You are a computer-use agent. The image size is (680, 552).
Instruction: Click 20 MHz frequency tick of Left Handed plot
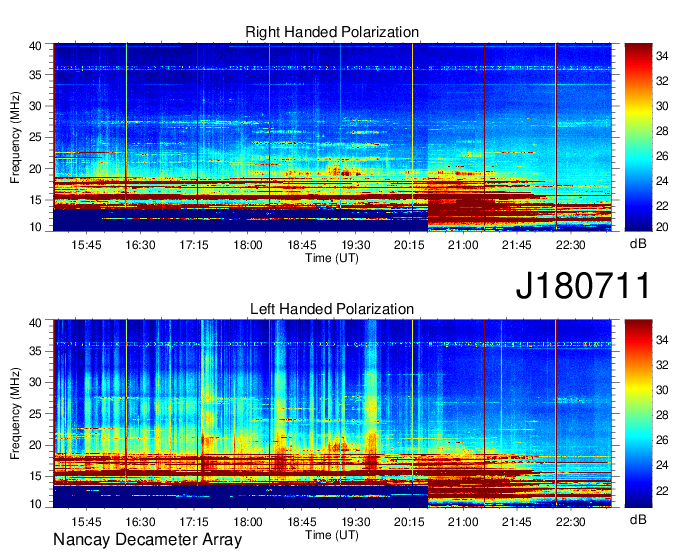coord(35,445)
